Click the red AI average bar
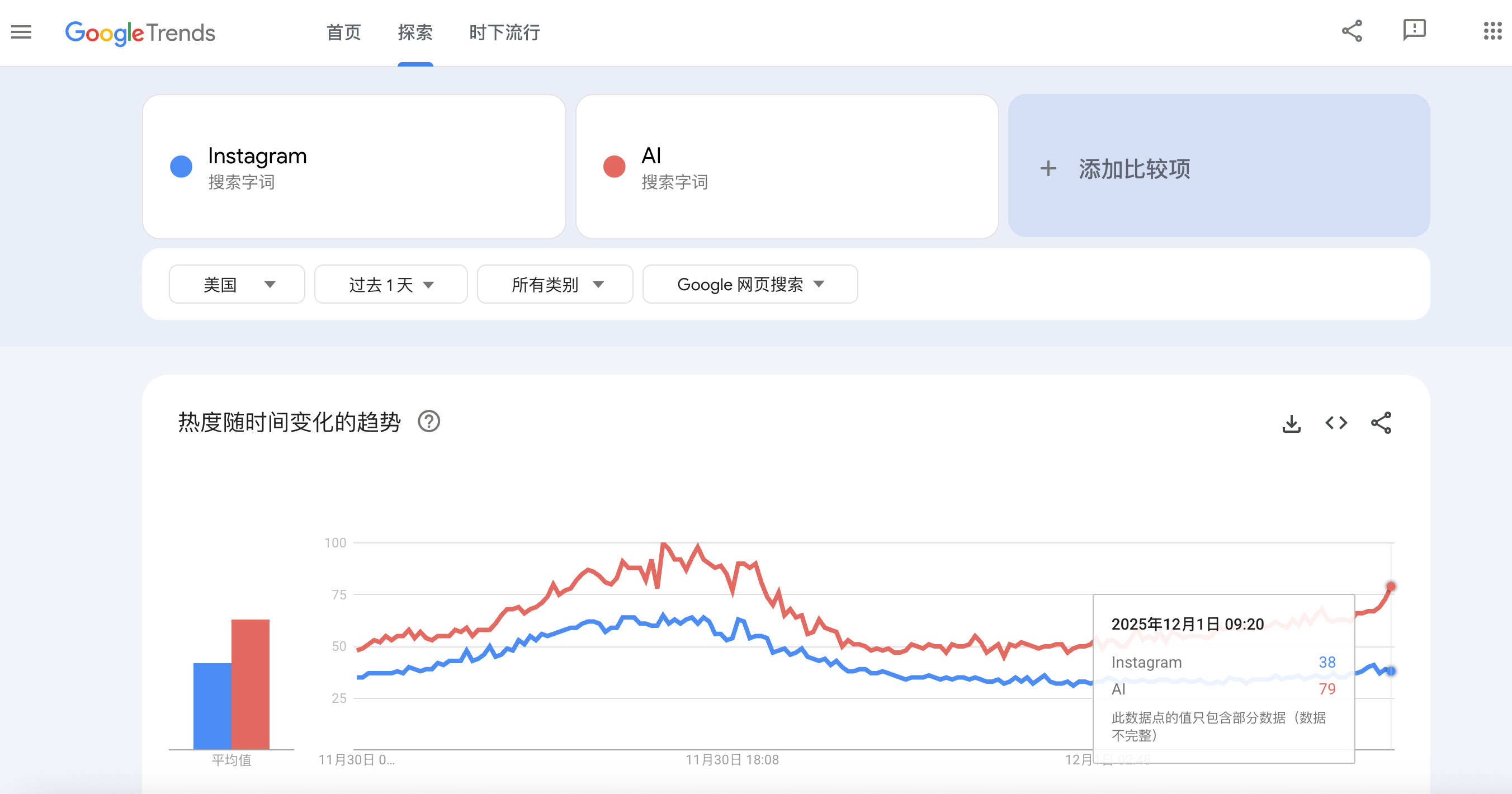 (x=251, y=684)
